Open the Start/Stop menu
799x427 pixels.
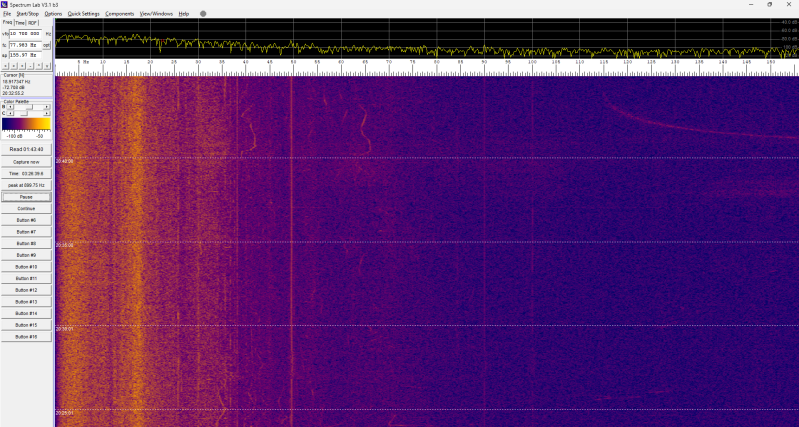(28, 14)
